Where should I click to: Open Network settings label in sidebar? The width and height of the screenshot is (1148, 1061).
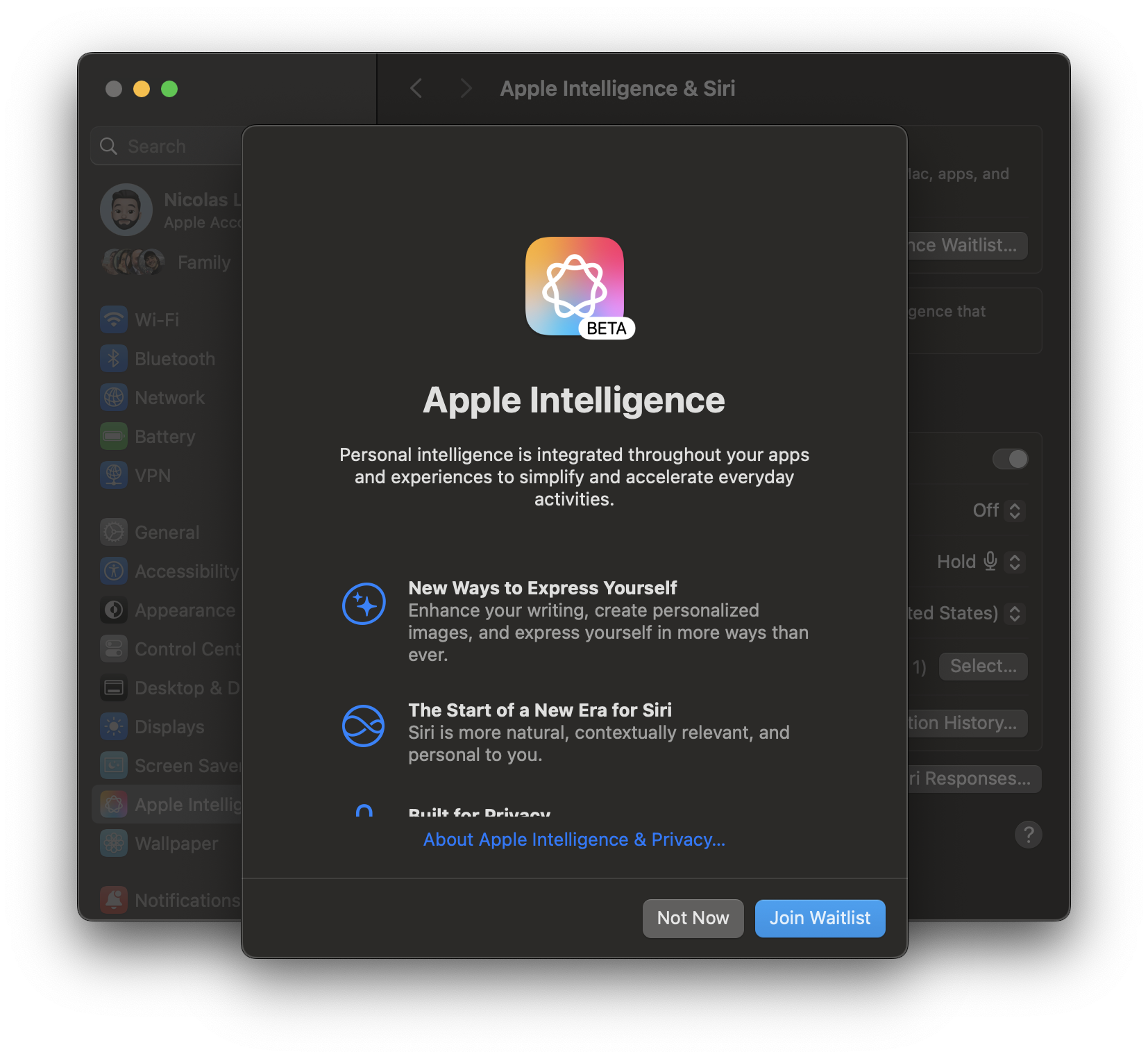point(170,397)
